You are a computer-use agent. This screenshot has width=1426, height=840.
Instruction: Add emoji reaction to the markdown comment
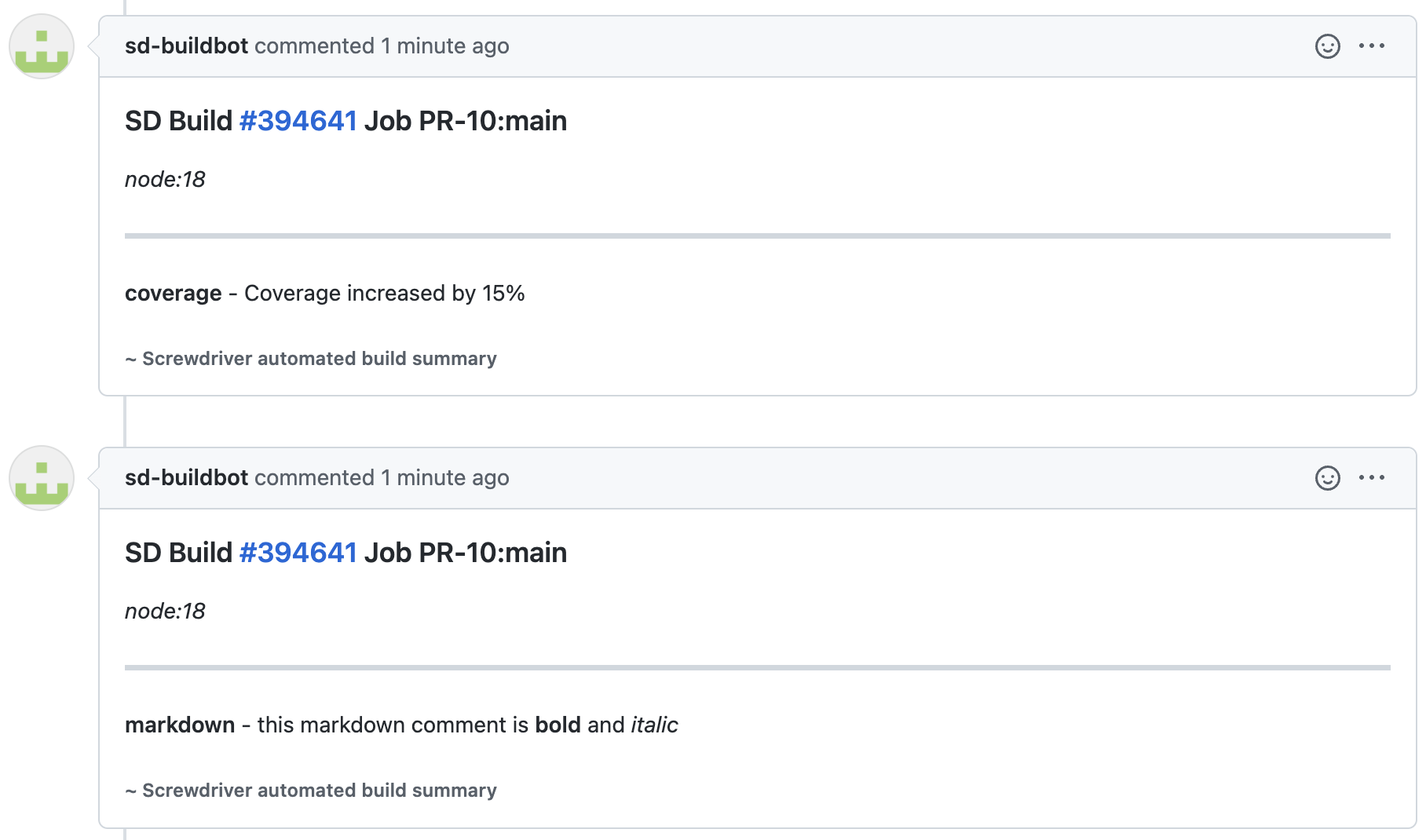point(1327,478)
